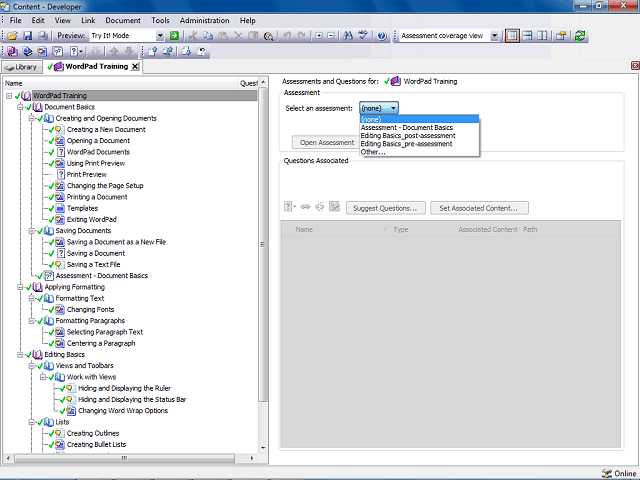Click the spell check ABC icon
640x480 pixels.
click(363, 36)
